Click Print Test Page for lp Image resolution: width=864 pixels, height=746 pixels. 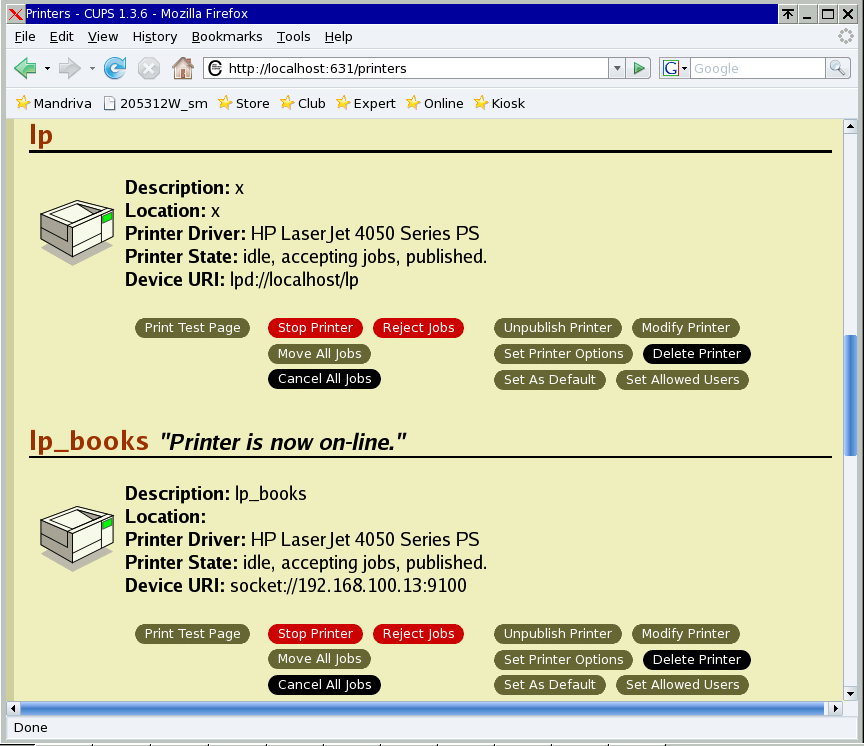(x=192, y=328)
